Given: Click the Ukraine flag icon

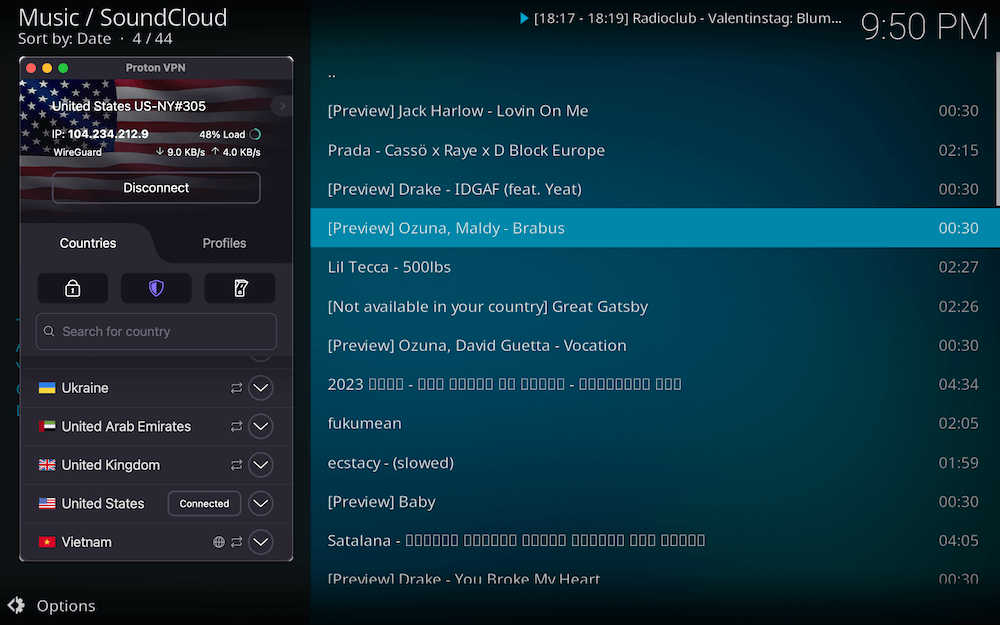Looking at the screenshot, I should [x=47, y=388].
